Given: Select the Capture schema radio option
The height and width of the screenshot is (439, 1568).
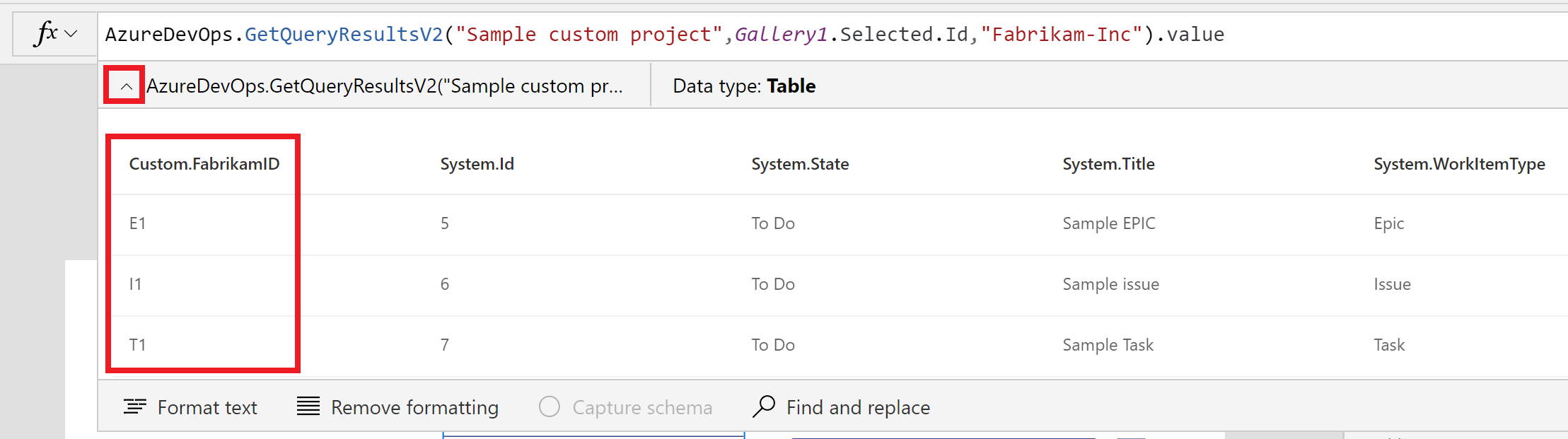Looking at the screenshot, I should coord(625,407).
